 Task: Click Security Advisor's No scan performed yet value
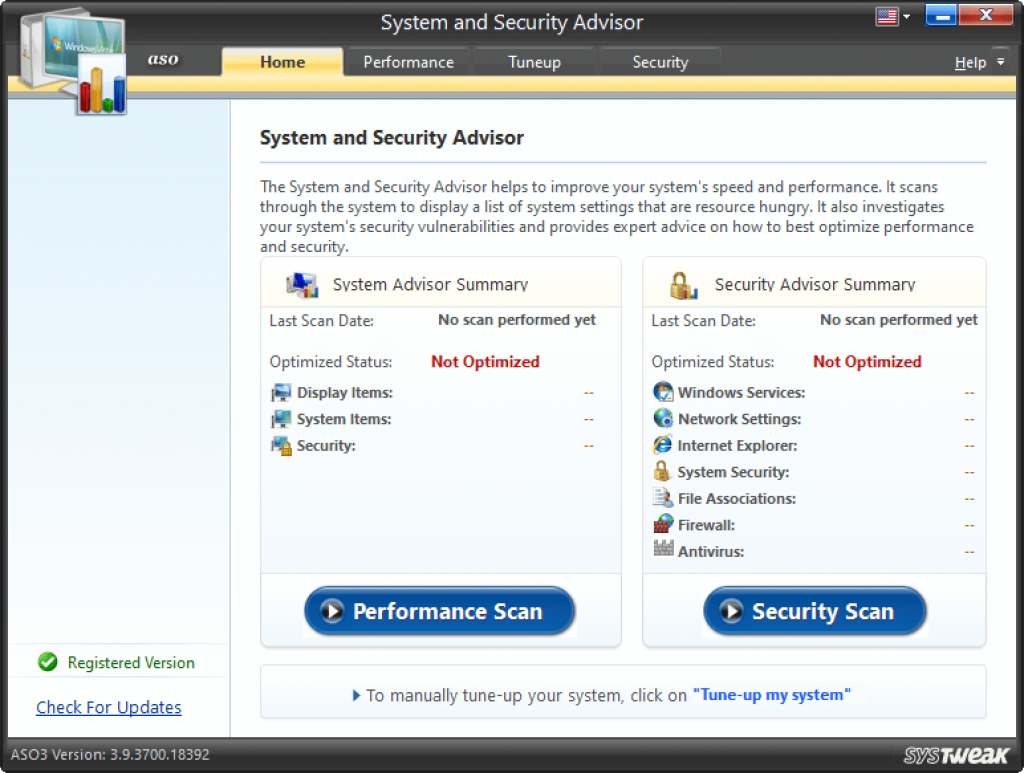click(x=899, y=320)
